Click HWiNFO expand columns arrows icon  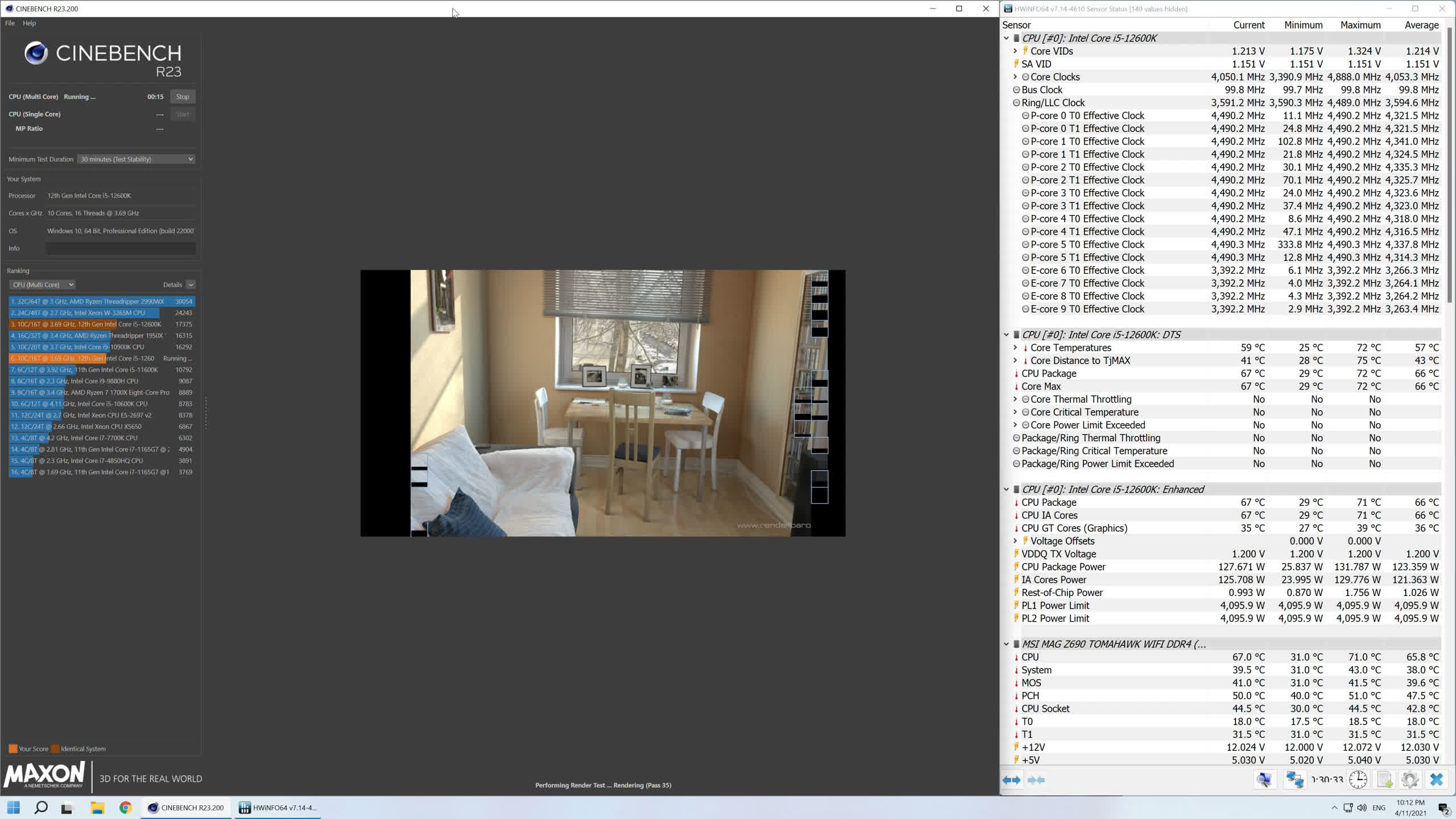[1011, 780]
